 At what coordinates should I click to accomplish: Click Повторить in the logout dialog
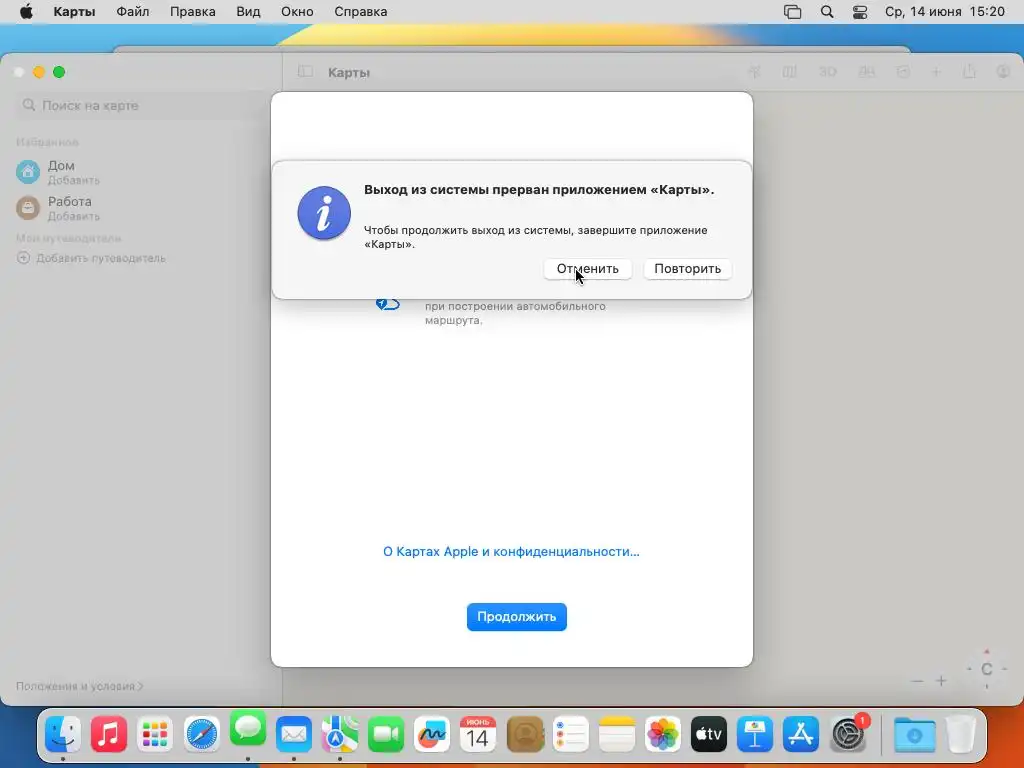point(687,269)
